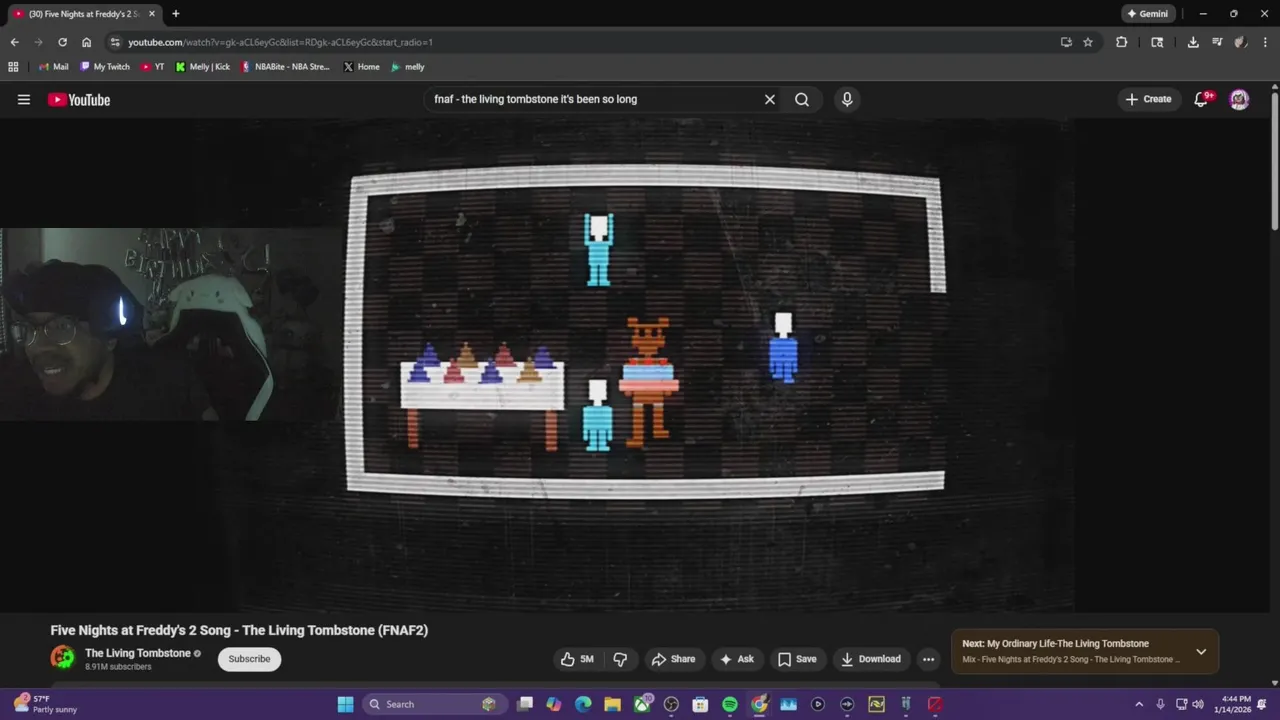Open Xbox app from the taskbar

tap(642, 704)
